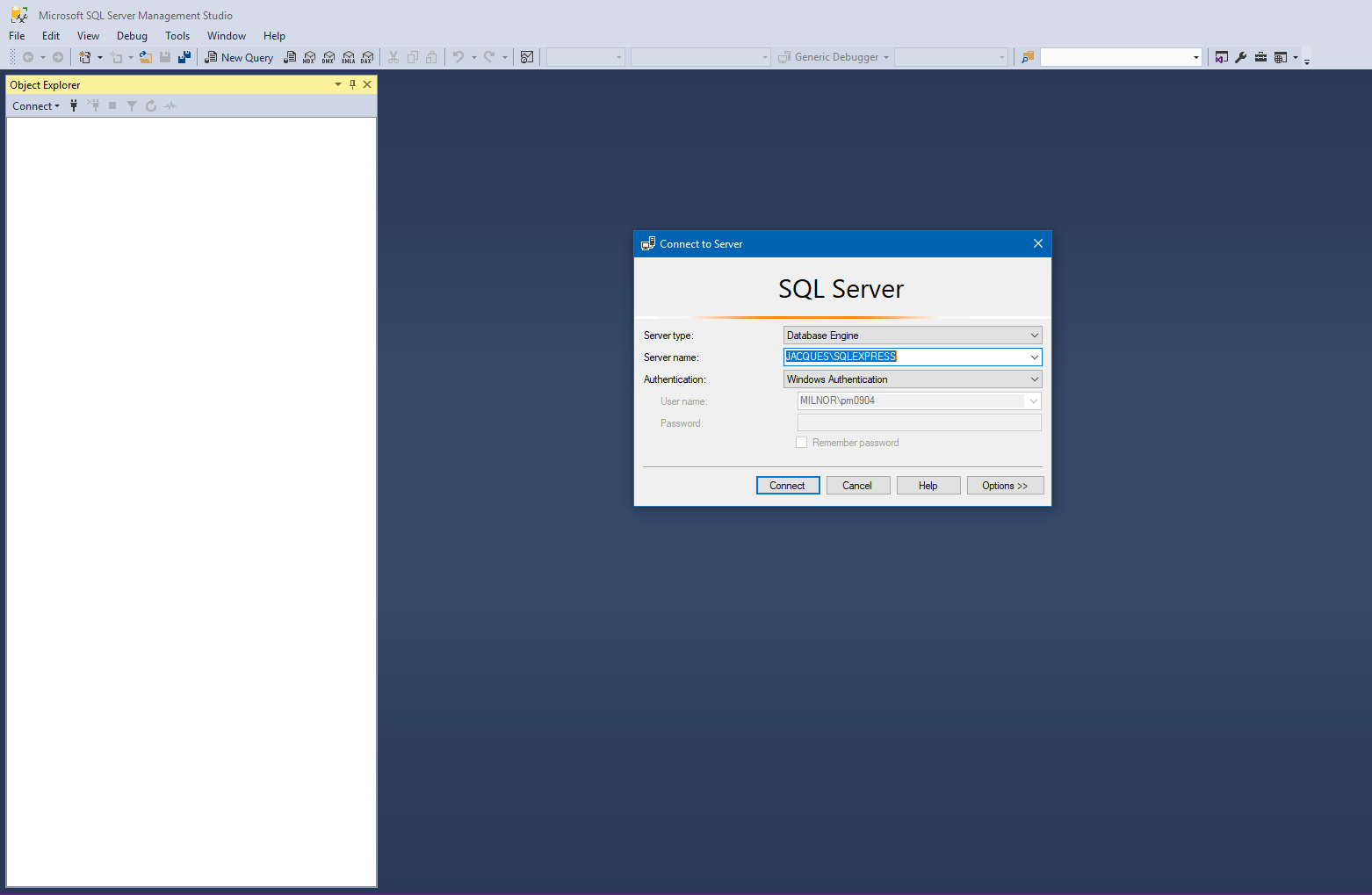Click the Copy icon in toolbar
Image resolution: width=1372 pixels, height=895 pixels.
(413, 57)
